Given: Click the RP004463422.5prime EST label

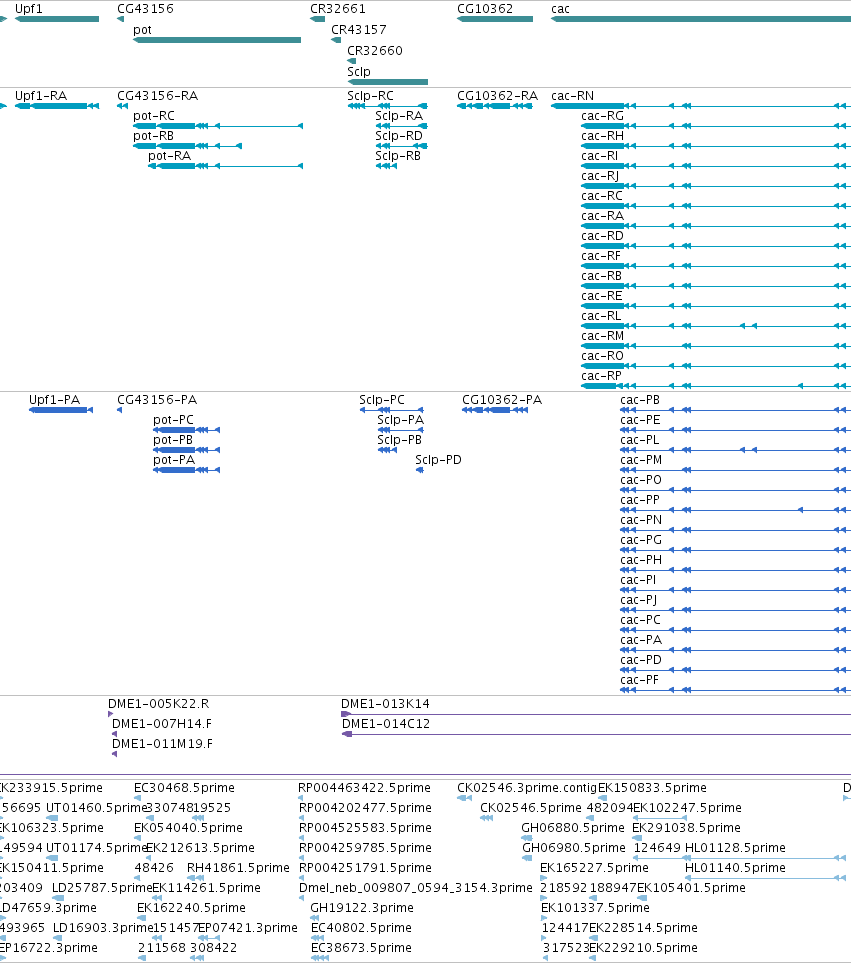Looking at the screenshot, I should coord(365,787).
